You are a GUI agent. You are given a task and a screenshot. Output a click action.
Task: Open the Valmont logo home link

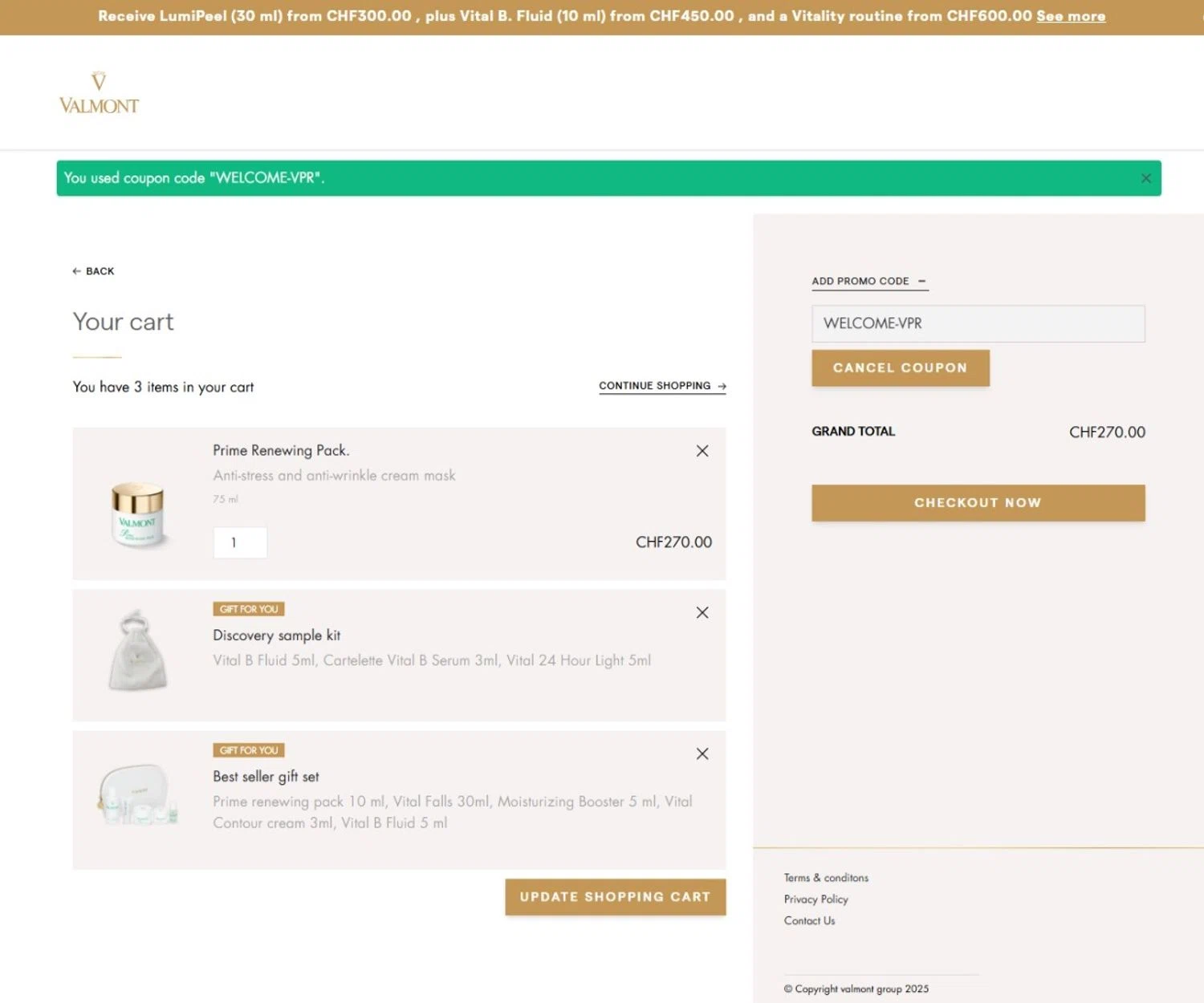pyautogui.click(x=99, y=93)
